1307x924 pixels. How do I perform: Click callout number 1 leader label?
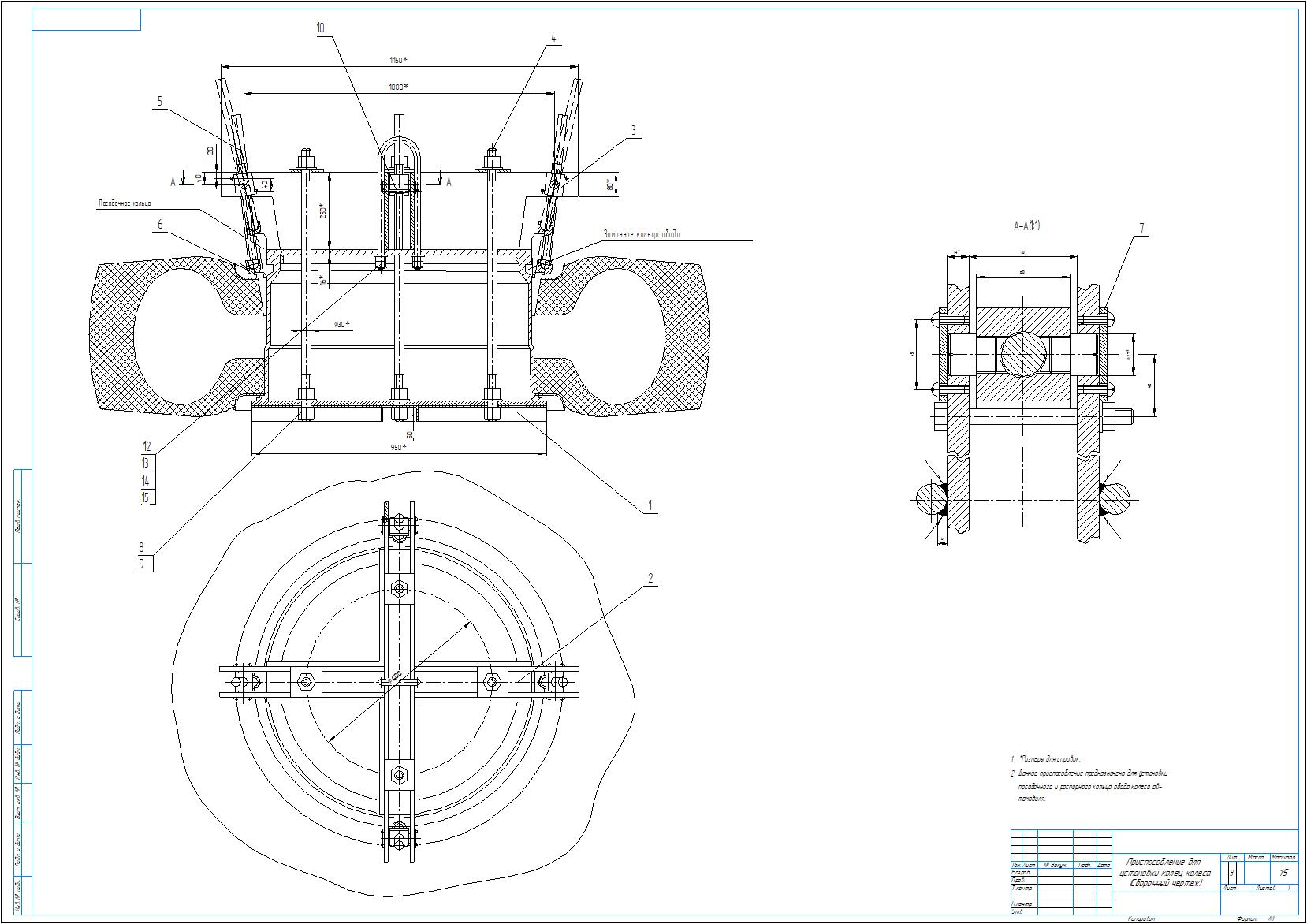tap(650, 505)
